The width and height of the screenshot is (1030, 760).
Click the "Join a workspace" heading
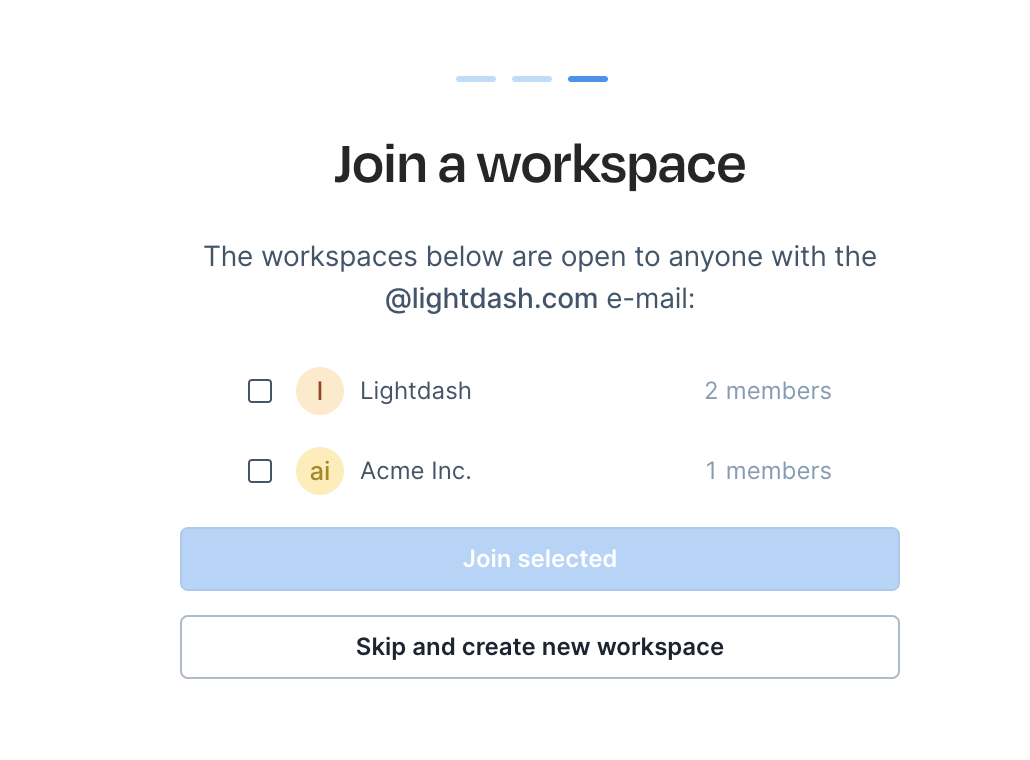click(539, 163)
